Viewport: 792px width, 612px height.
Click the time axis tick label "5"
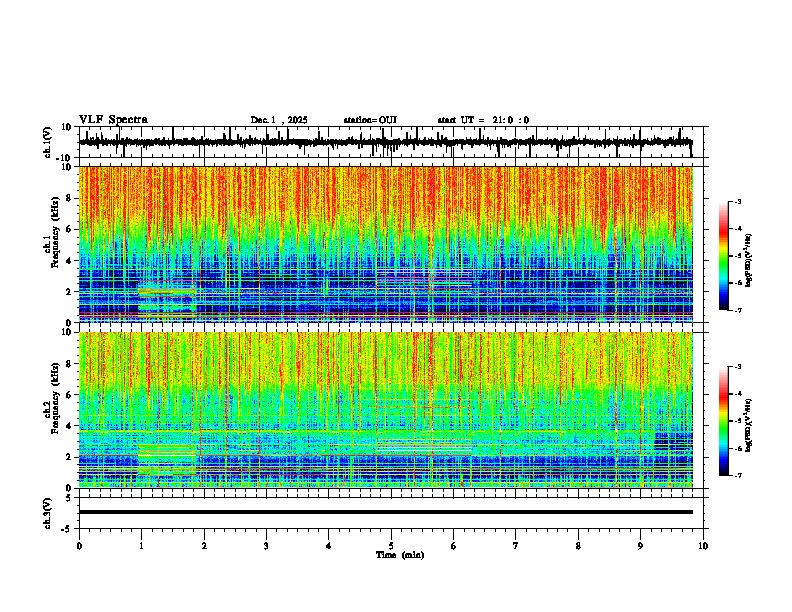tap(391, 546)
